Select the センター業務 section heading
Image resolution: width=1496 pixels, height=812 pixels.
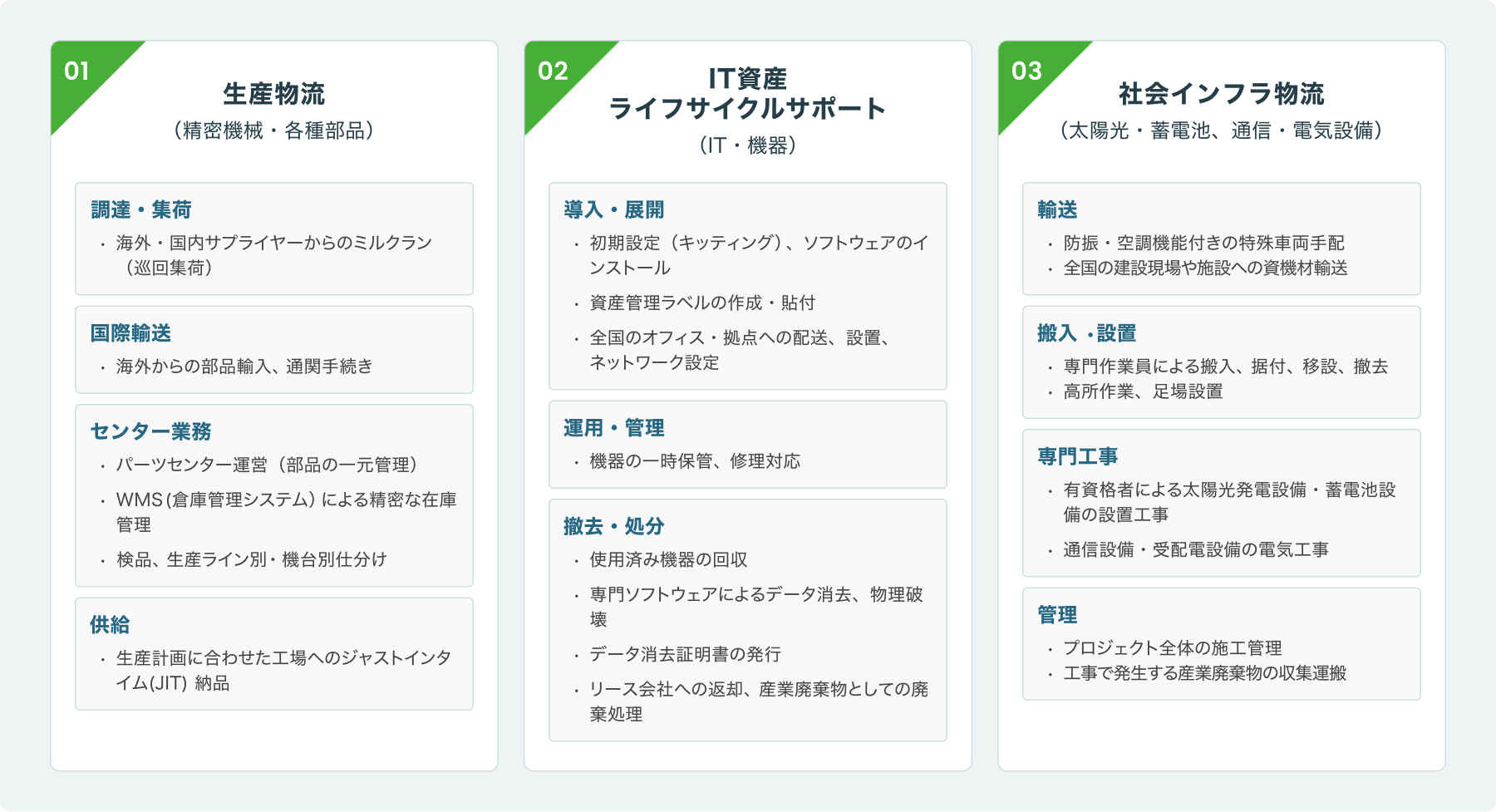(151, 431)
